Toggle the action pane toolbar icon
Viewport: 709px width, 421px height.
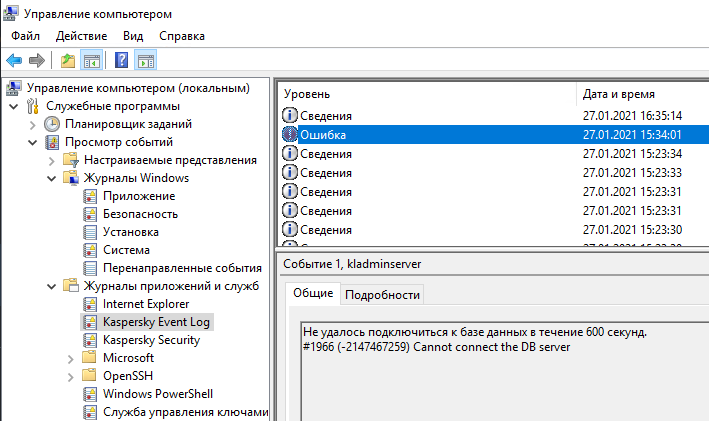click(x=146, y=60)
